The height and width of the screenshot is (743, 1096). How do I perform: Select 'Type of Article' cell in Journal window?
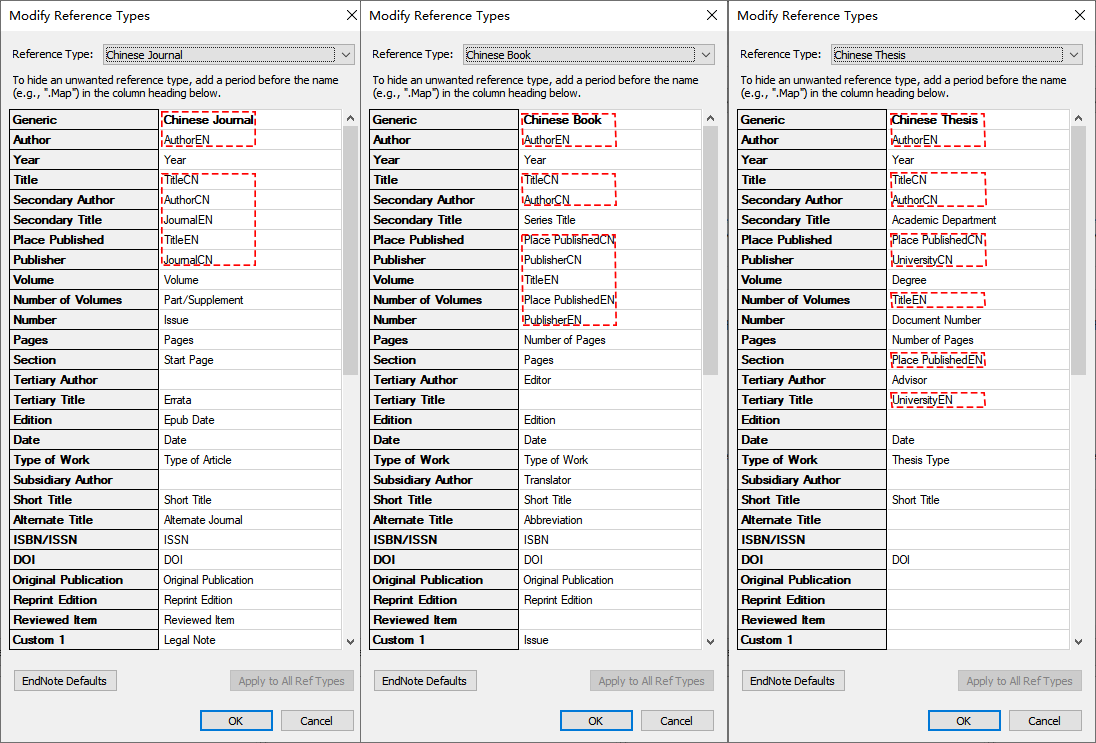(x=250, y=460)
